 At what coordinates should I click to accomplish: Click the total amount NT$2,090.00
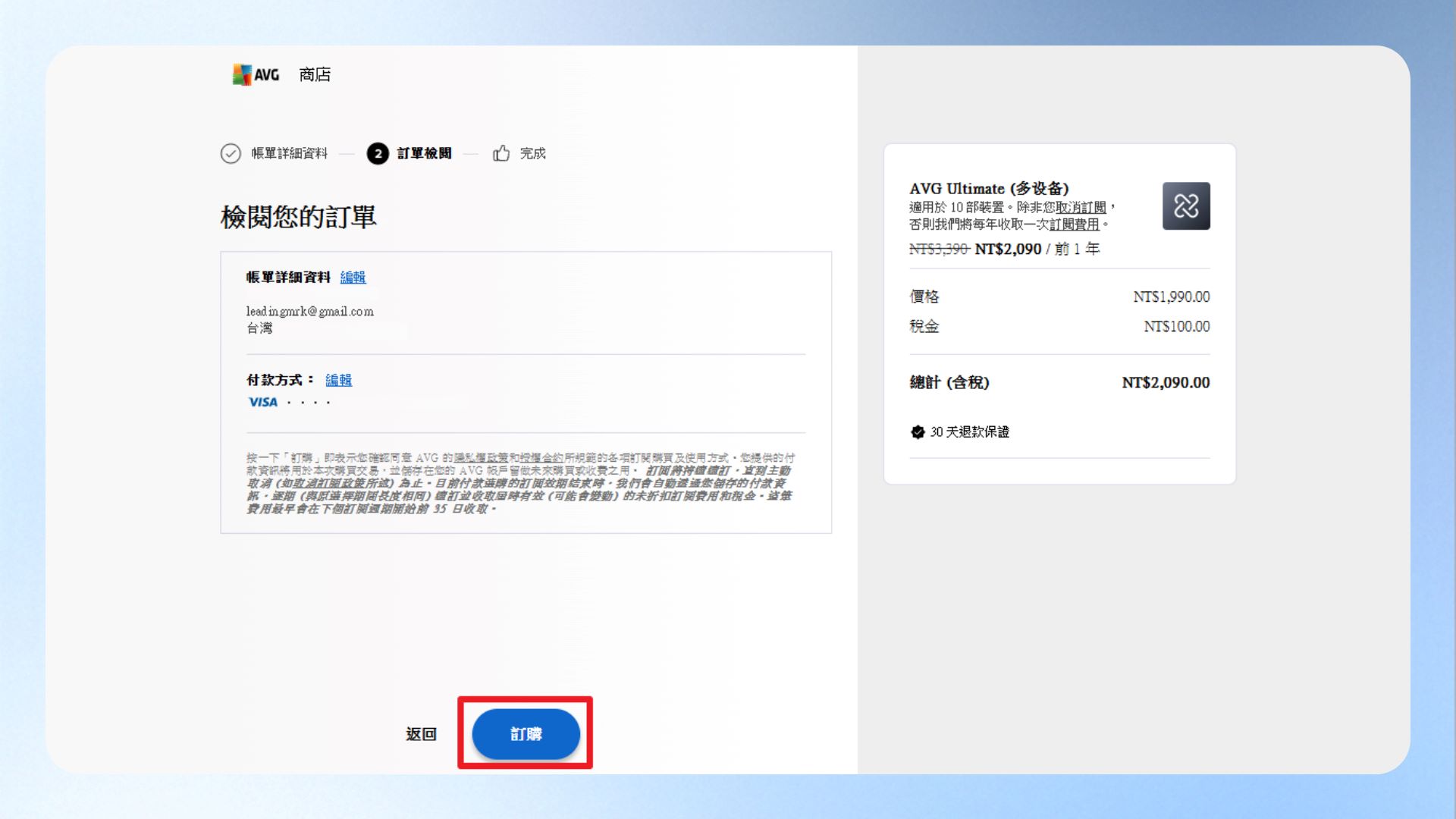[1166, 382]
